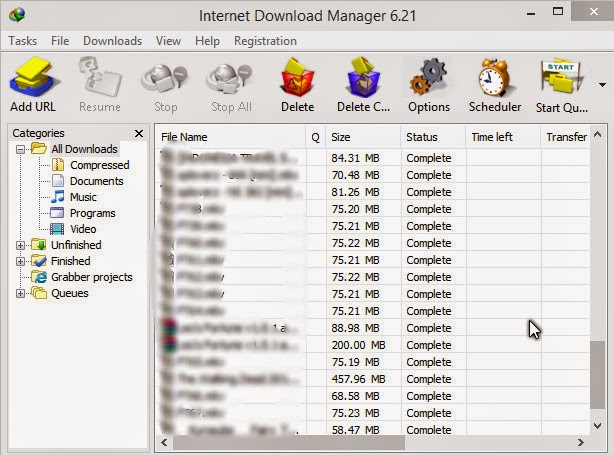Expand the Finished tree node
614x455 pixels.
(x=20, y=261)
